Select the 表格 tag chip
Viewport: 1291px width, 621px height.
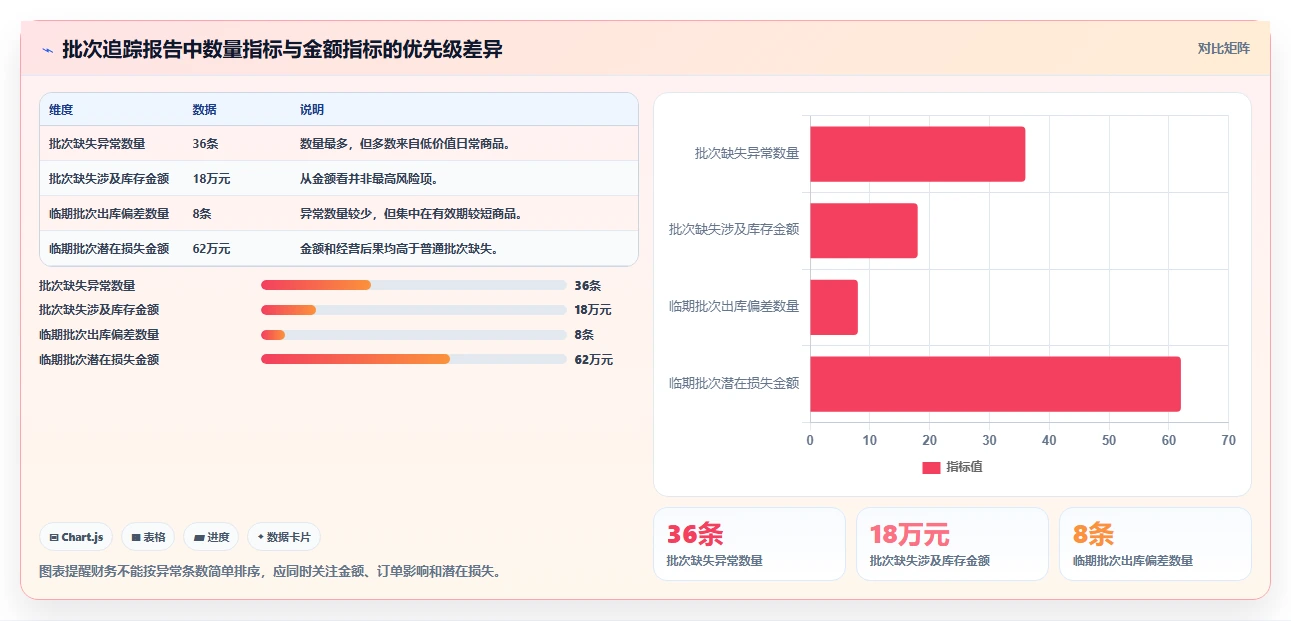(x=148, y=537)
